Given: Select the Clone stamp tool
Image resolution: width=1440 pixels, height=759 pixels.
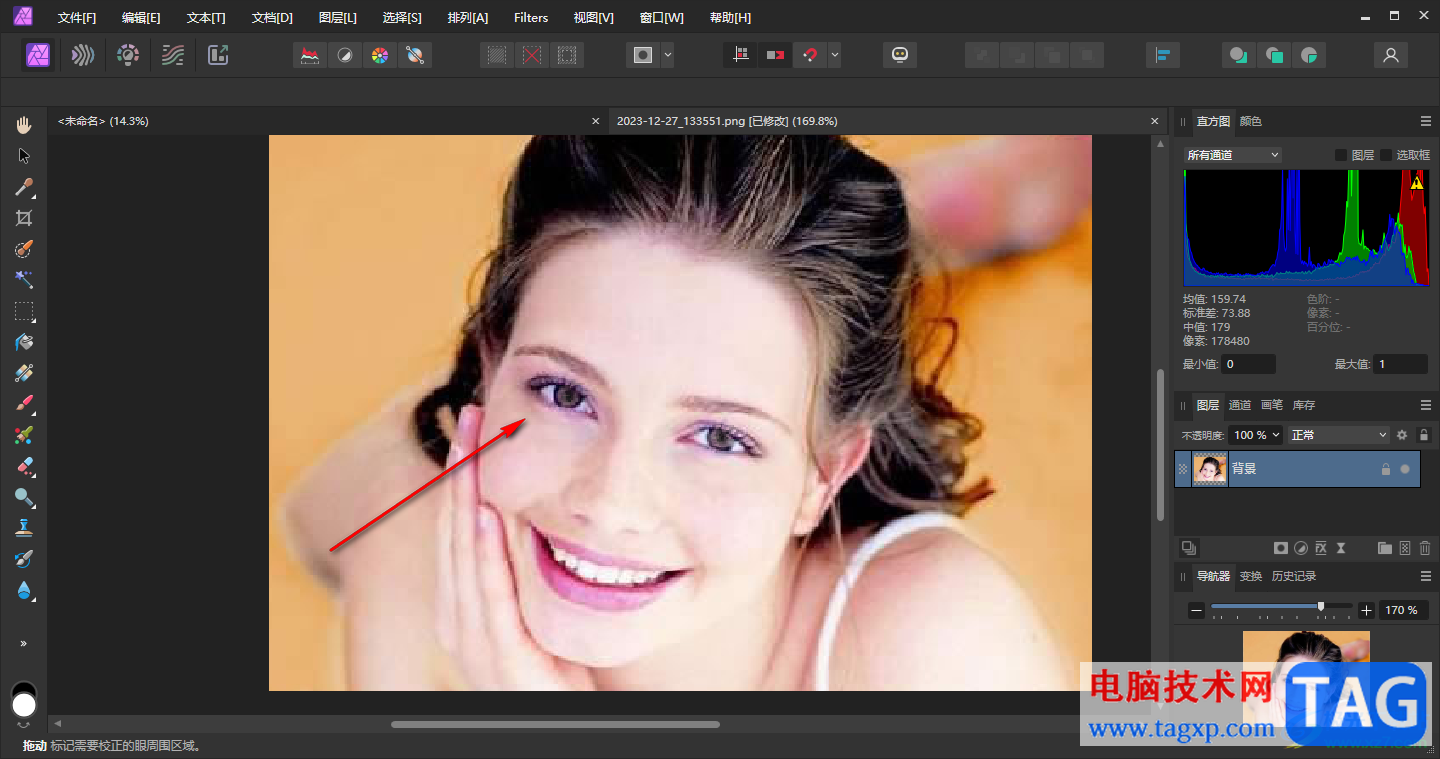Looking at the screenshot, I should click(24, 528).
